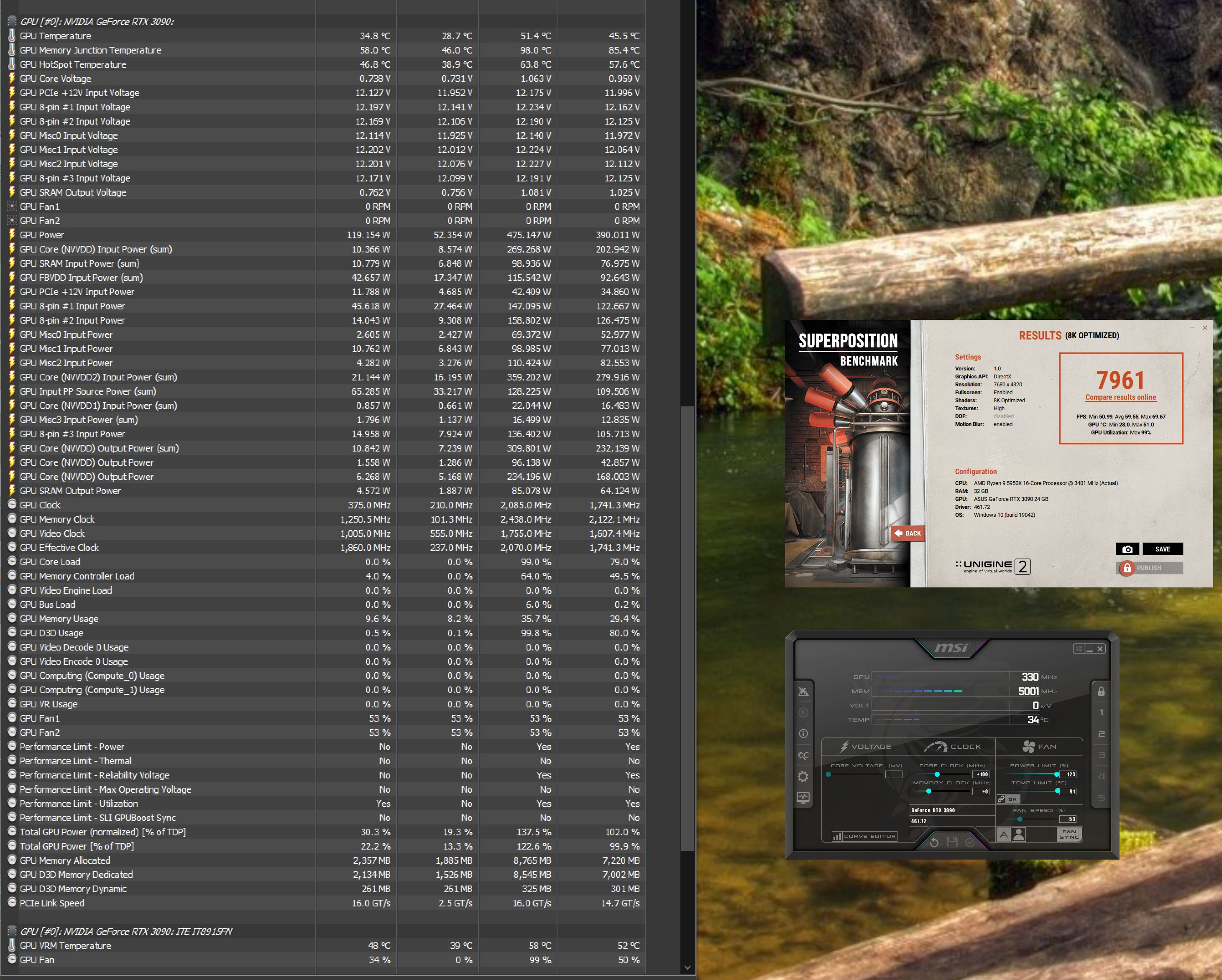Select profile slot 1 in Afterburner
1222x980 pixels.
[1101, 712]
